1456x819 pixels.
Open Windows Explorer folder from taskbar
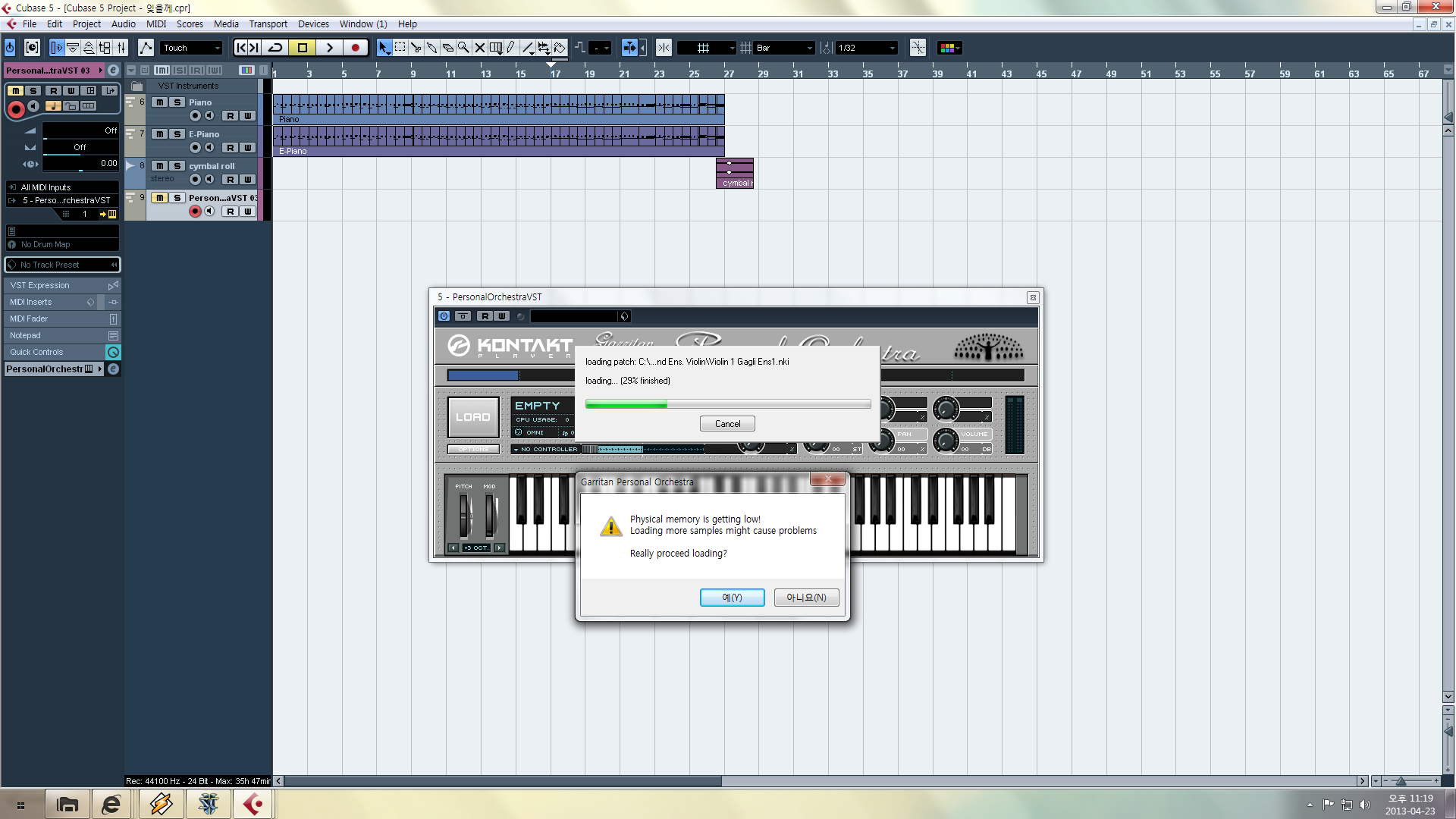(x=67, y=804)
